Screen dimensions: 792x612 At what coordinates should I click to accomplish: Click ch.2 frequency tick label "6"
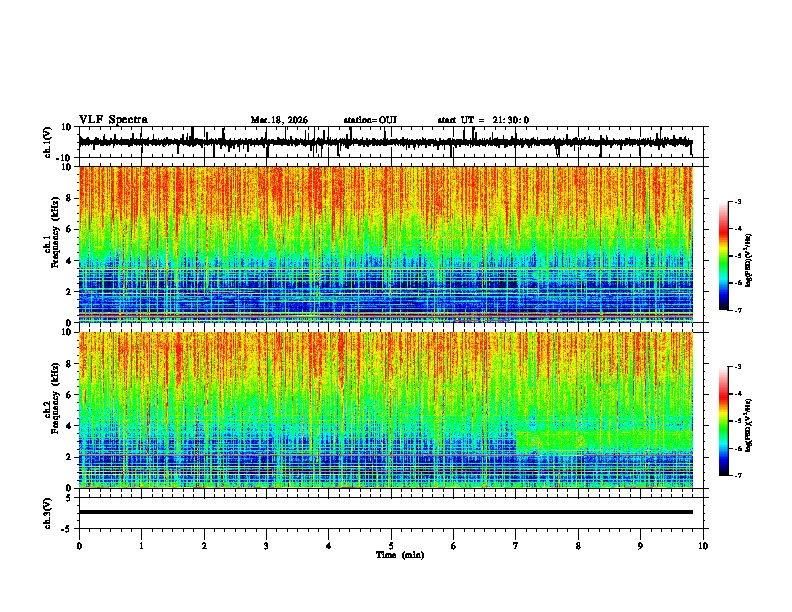[x=69, y=394]
